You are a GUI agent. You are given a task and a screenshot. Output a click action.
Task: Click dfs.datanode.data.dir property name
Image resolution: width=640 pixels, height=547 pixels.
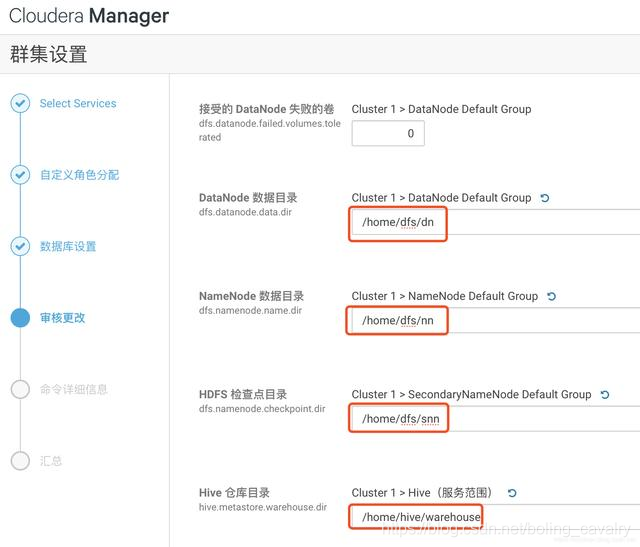[245, 212]
